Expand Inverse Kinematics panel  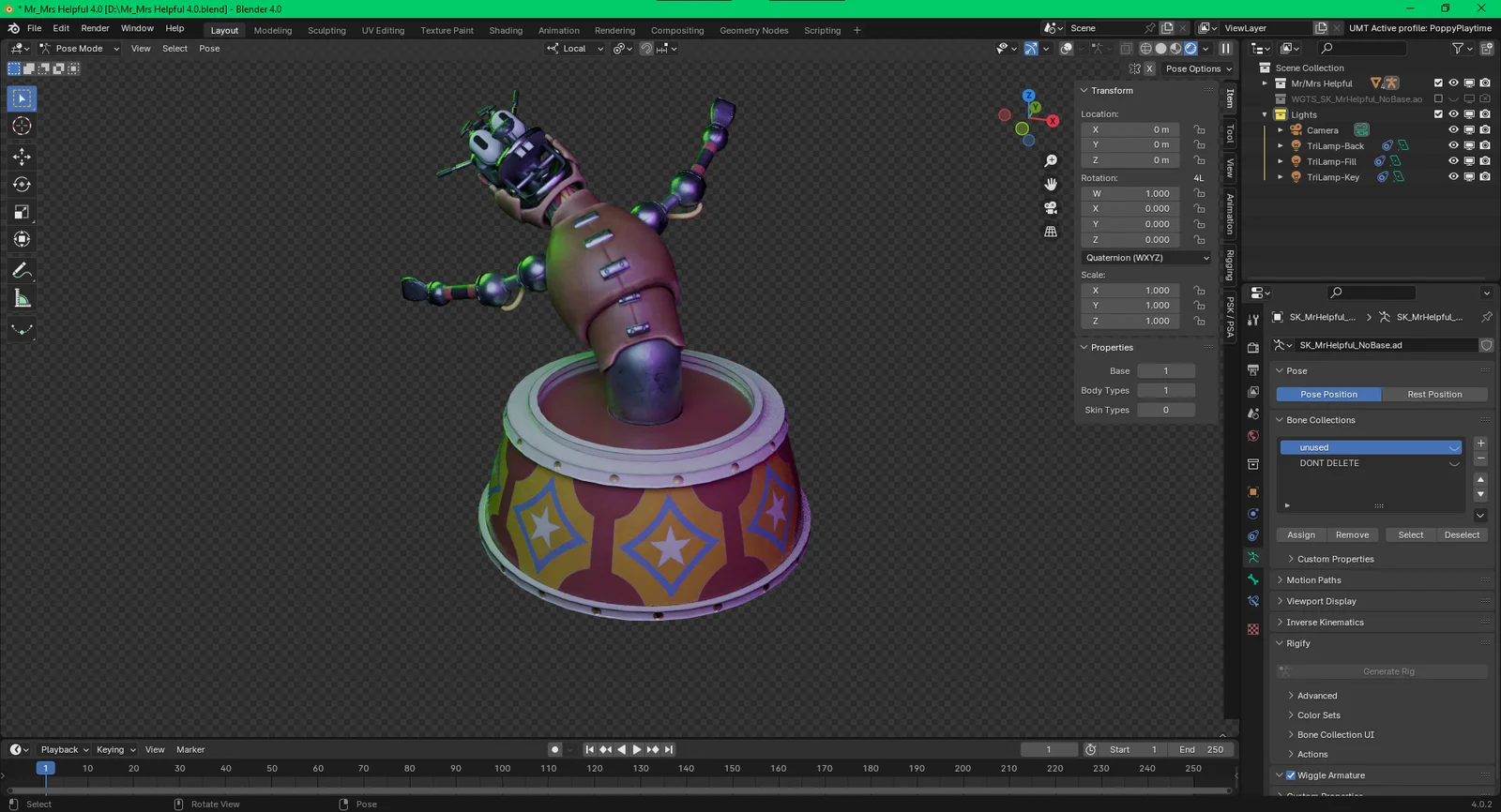[x=1325, y=623]
